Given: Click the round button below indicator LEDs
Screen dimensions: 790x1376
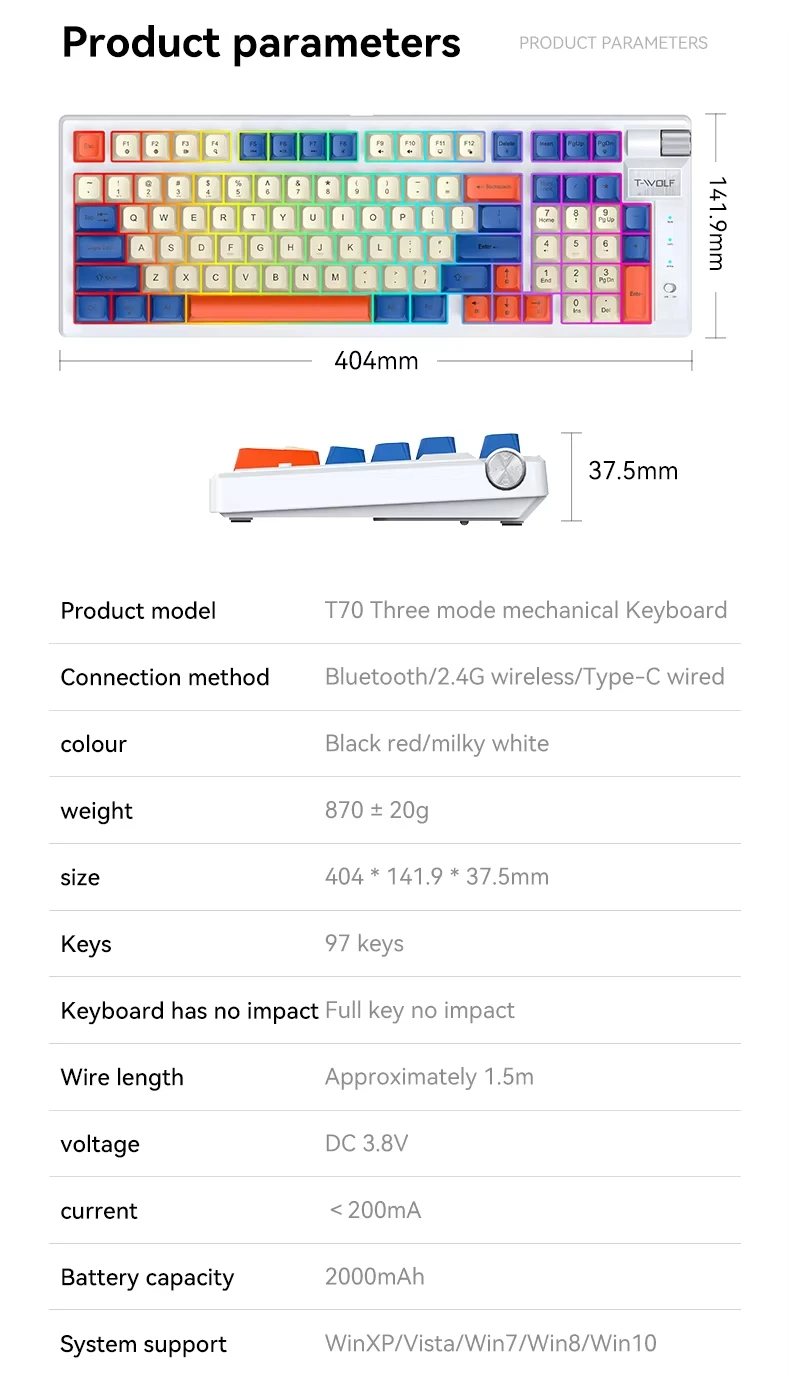Looking at the screenshot, I should pos(669,291).
